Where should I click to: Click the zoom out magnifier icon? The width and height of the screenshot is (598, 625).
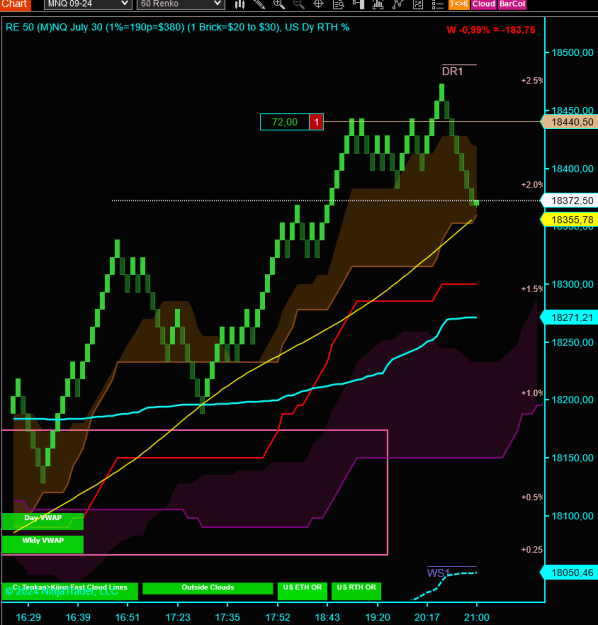pos(298,4)
